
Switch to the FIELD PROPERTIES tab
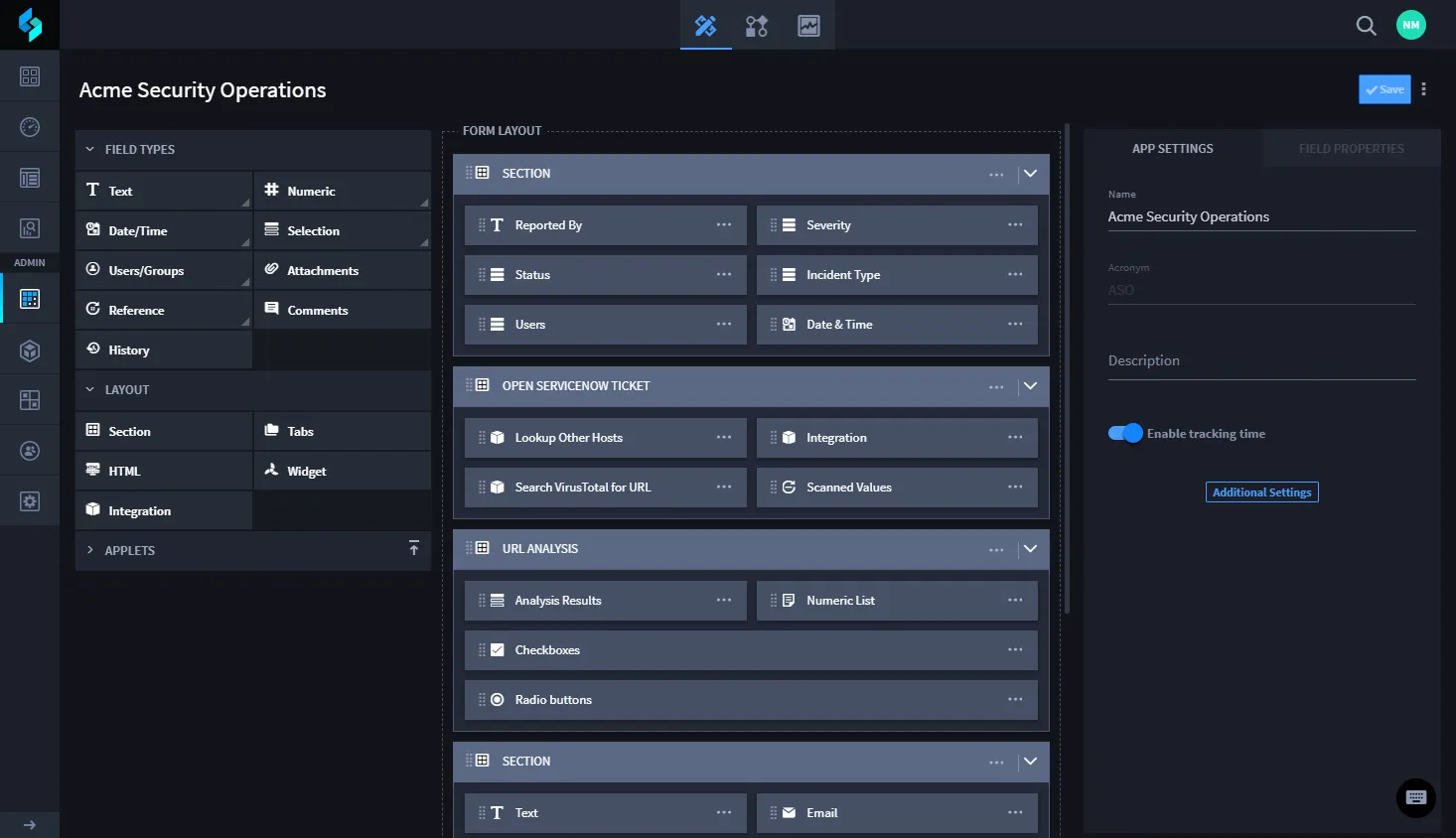[x=1352, y=148]
